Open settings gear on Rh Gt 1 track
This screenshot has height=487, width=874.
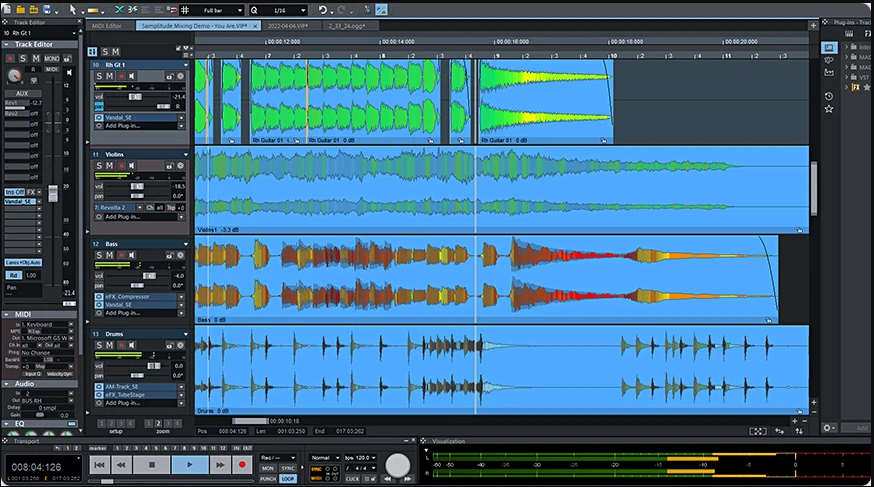click(x=180, y=76)
